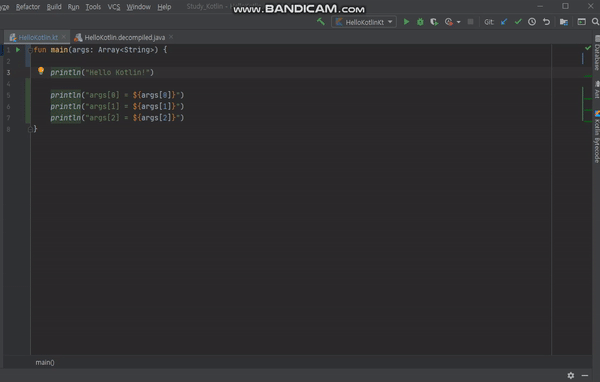Open the Help menu

tap(164, 7)
